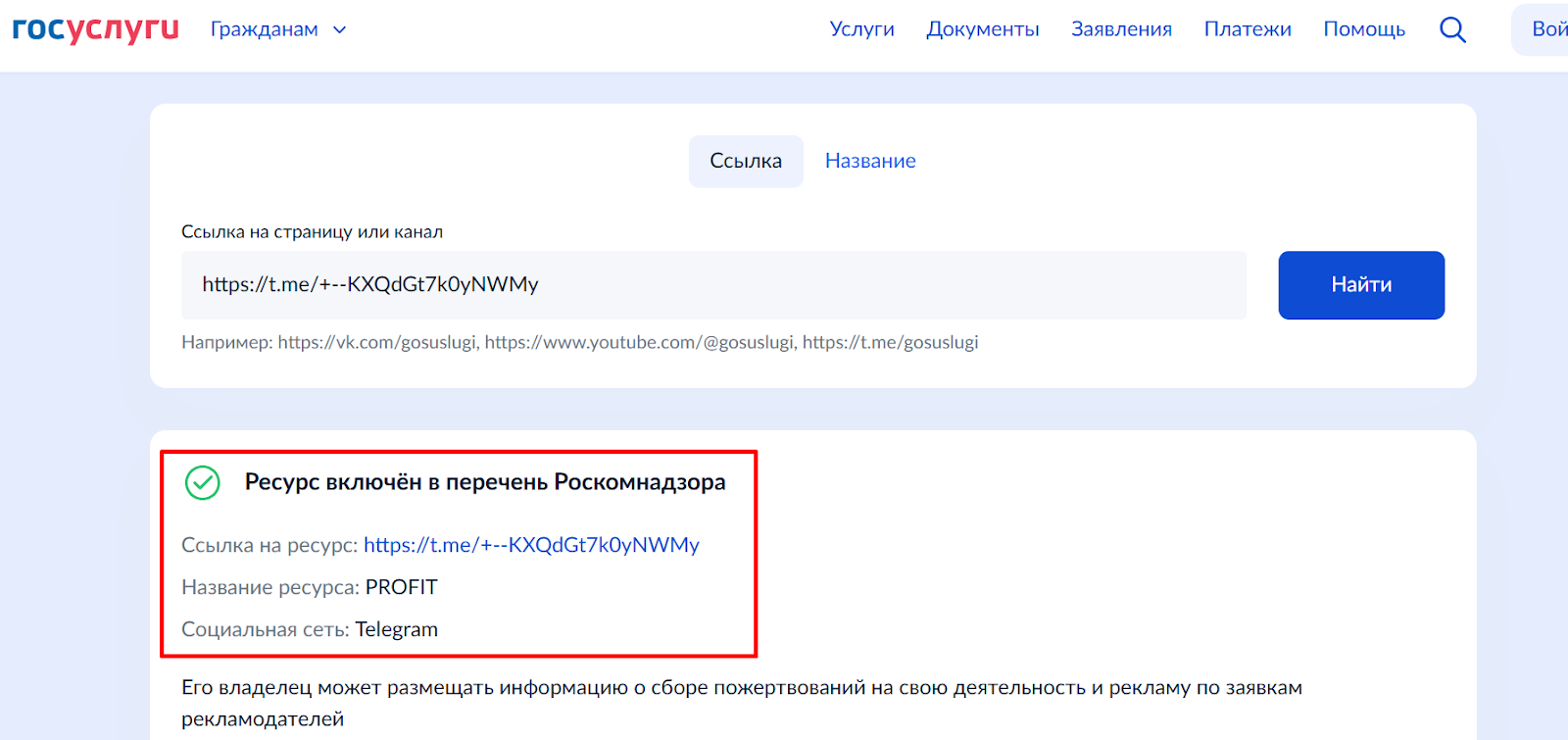Screen dimensions: 1568x740
Task: Click the example hint text starting with Например
Action: 580,342
